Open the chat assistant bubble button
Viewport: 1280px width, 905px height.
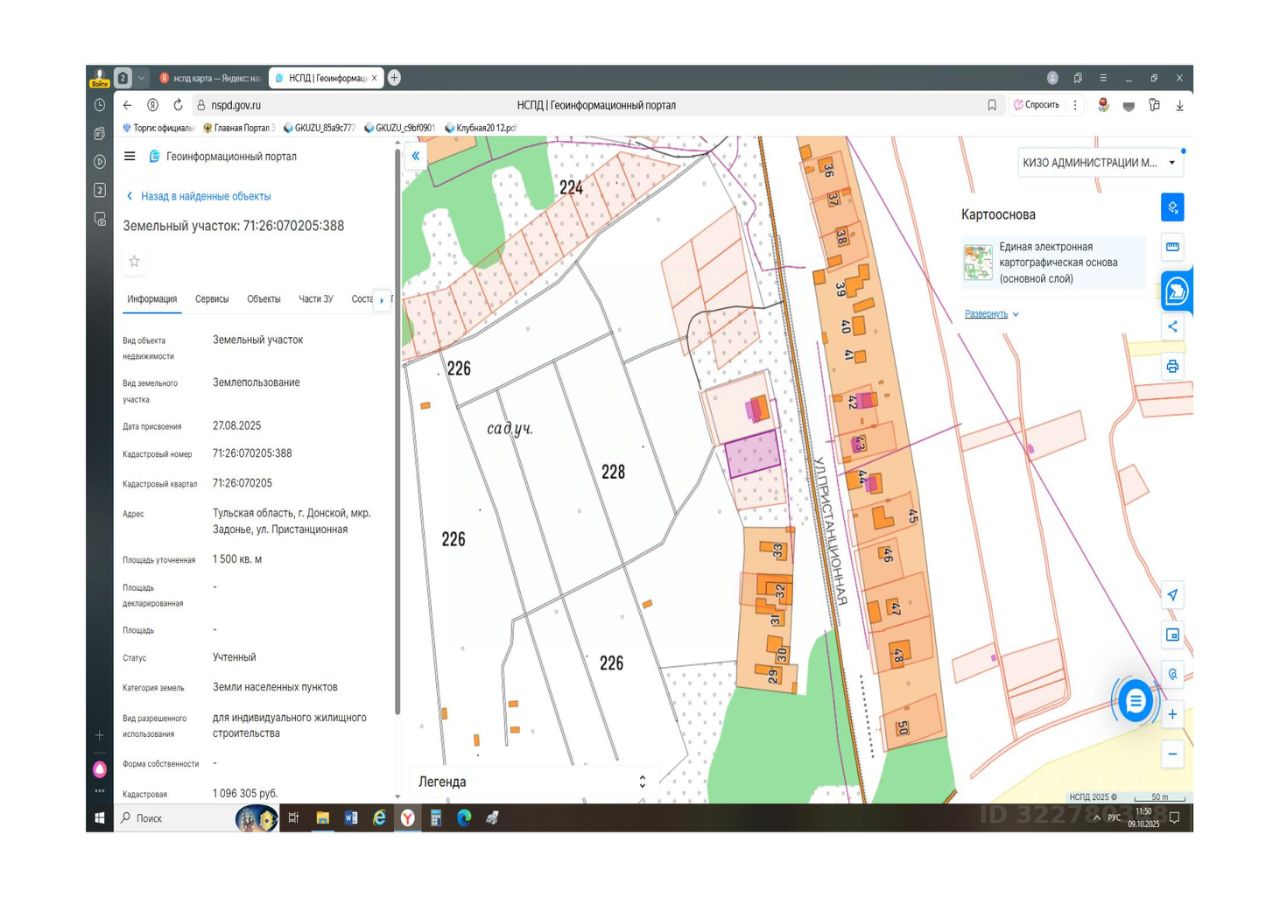1135,701
